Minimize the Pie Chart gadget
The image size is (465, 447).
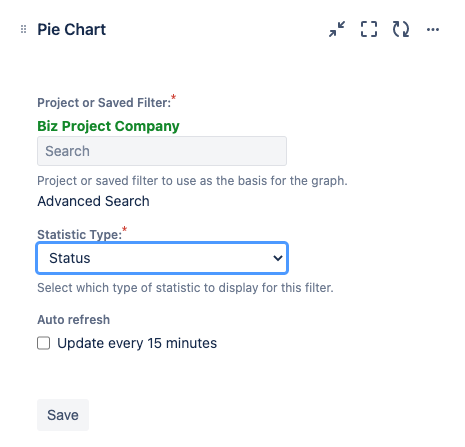[337, 29]
